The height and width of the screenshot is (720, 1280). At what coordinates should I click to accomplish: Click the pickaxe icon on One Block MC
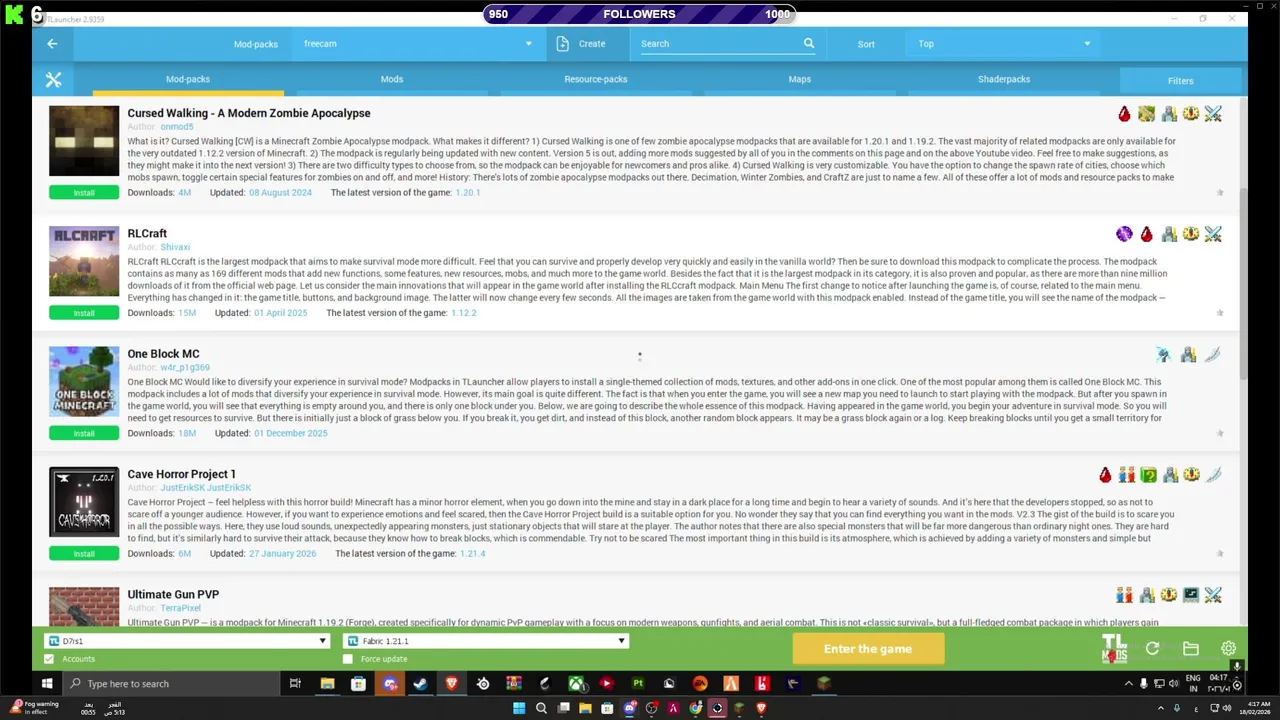point(1163,354)
